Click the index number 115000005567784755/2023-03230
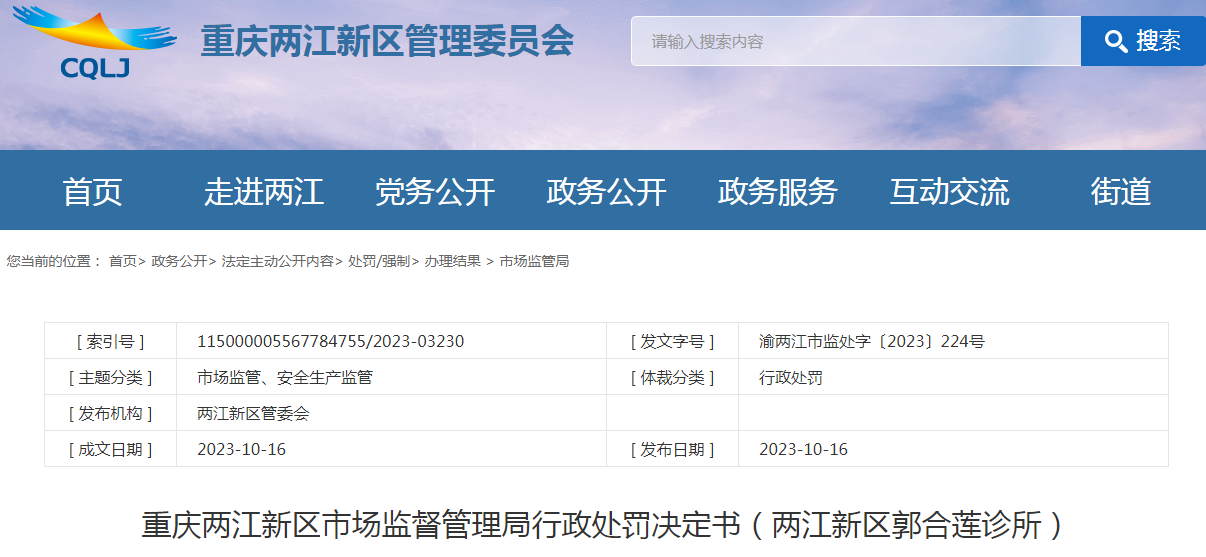Screen dimensions: 1206x557 330,341
